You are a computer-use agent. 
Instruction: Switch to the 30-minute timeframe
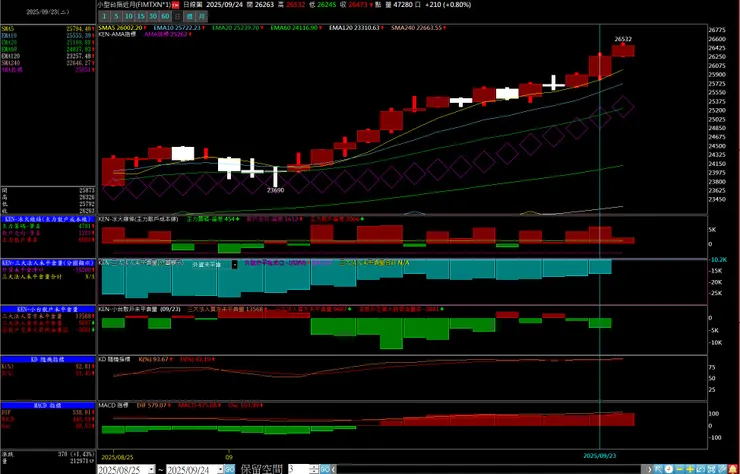(x=153, y=16)
